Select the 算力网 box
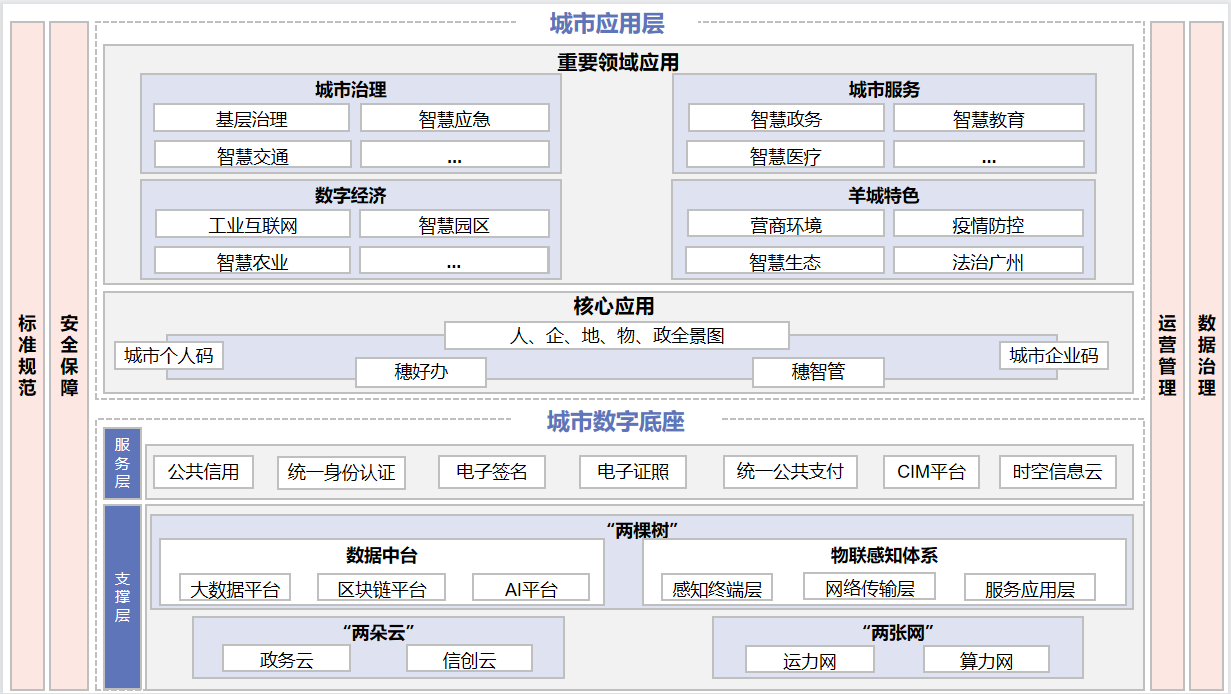 [986, 661]
